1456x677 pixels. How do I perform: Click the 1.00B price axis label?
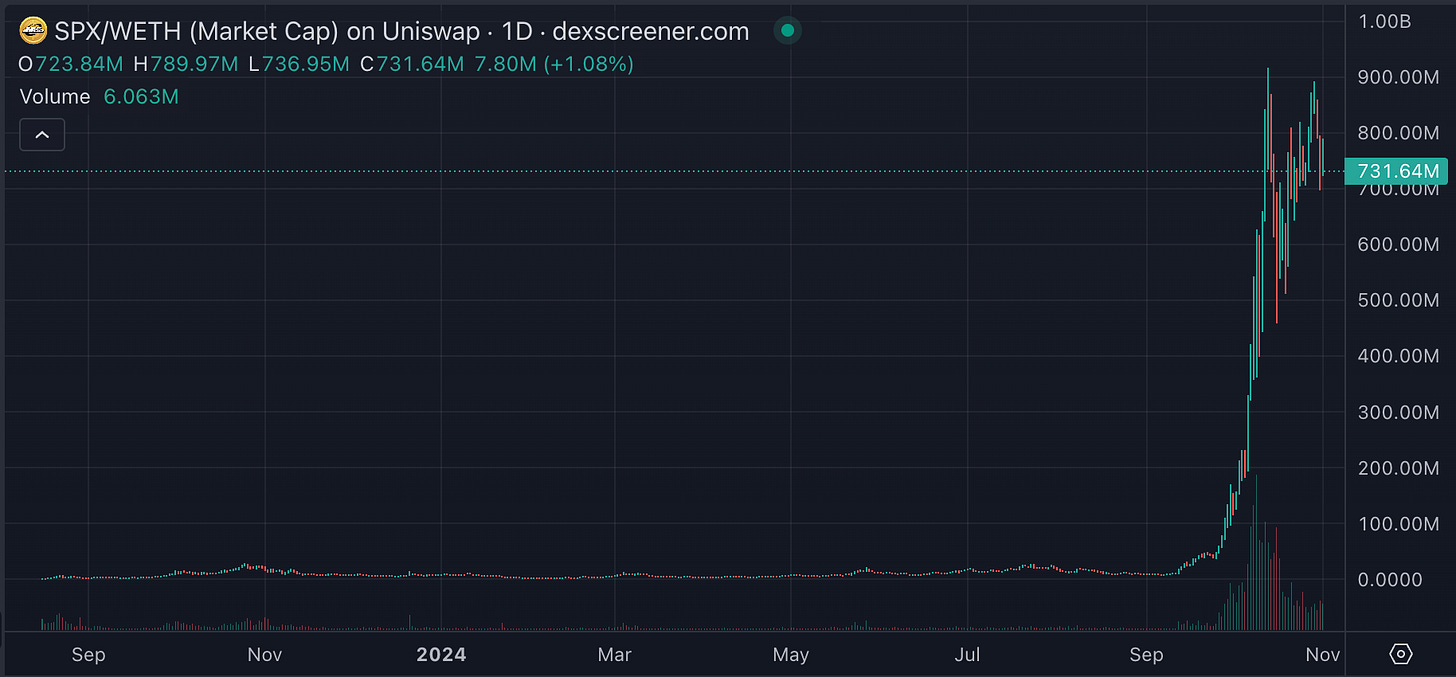1384,21
